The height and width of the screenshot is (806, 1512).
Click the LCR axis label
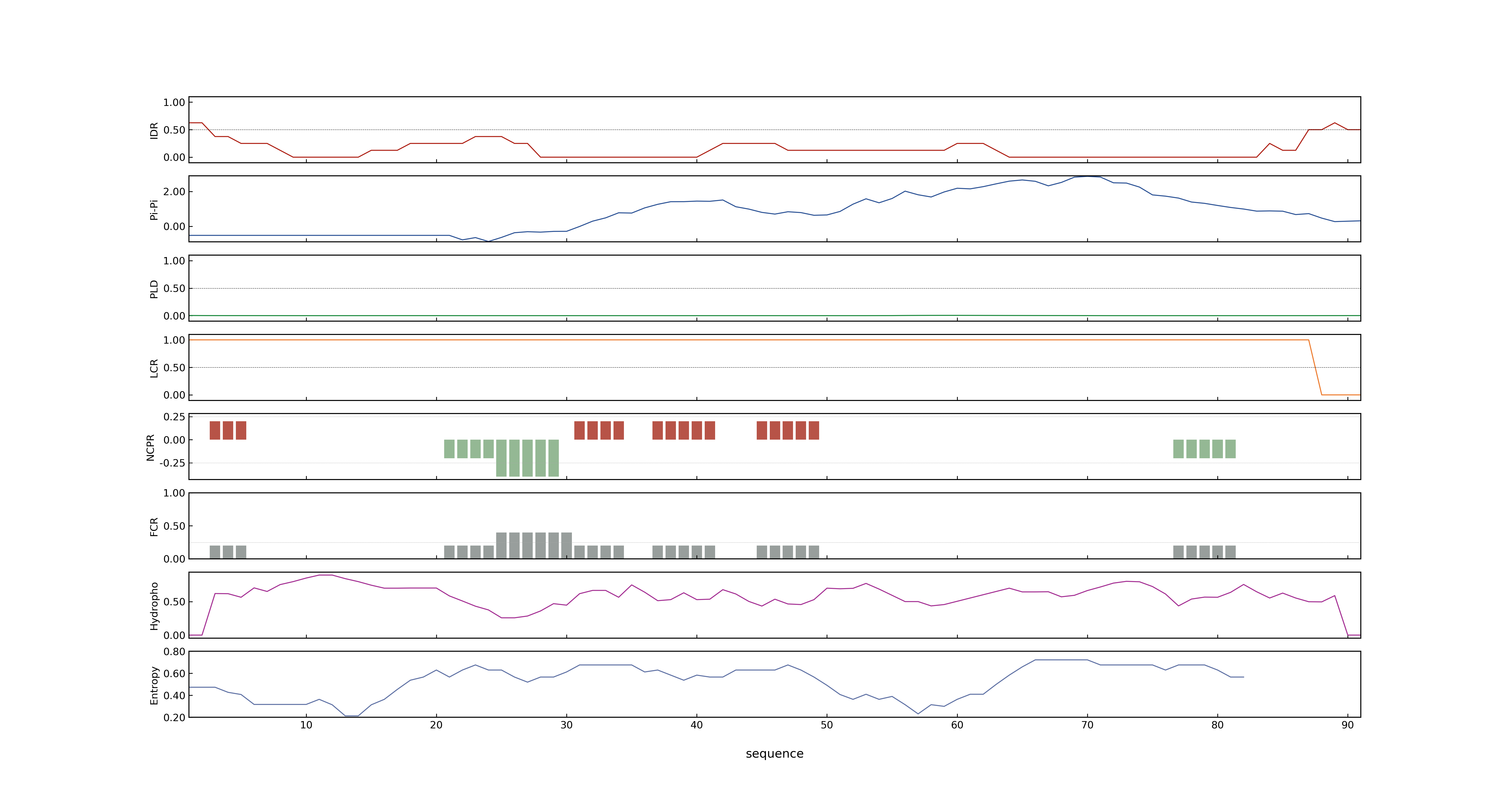(154, 368)
